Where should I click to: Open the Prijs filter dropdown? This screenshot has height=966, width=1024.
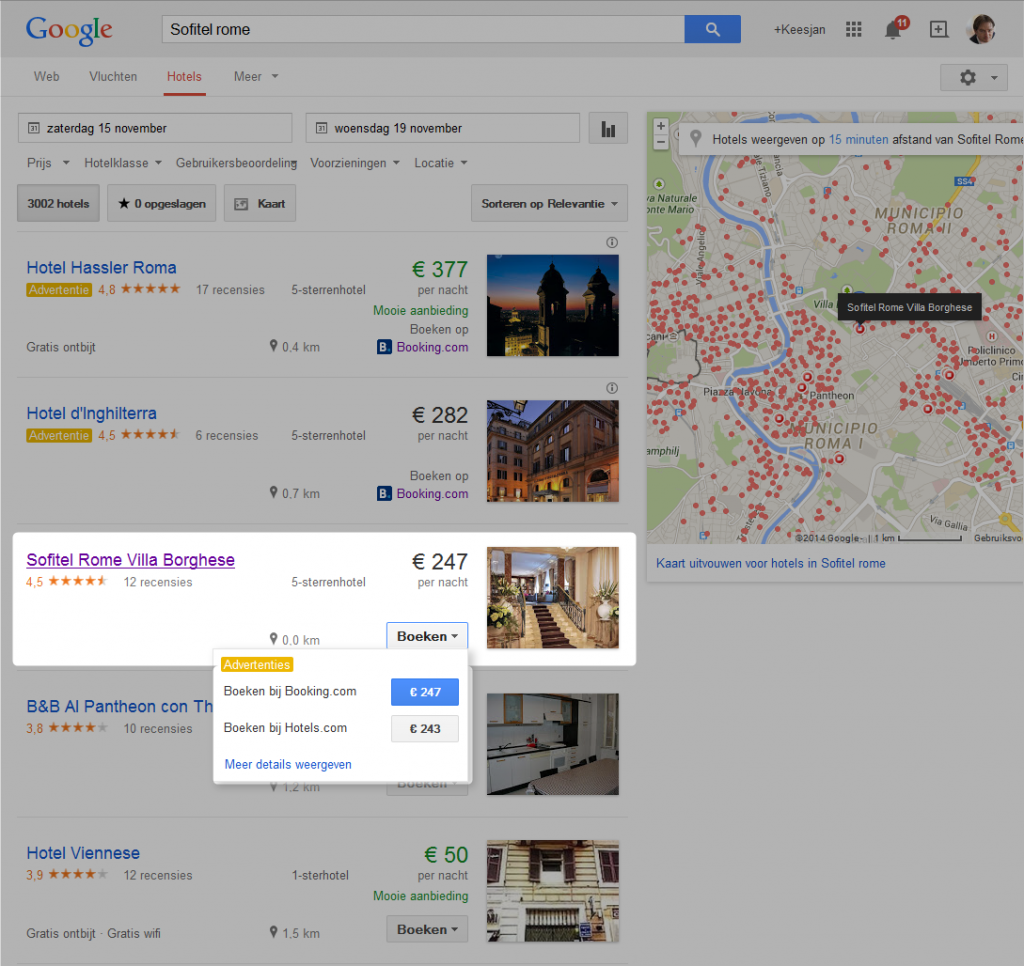pyautogui.click(x=48, y=163)
